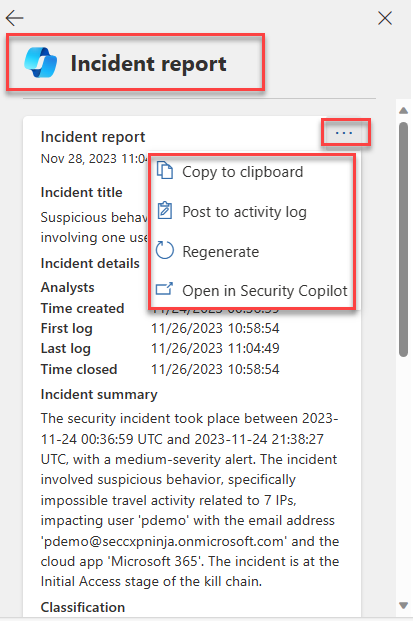Click the scrollbar up arrow
Viewport: 413px width, 621px height.
[403, 110]
